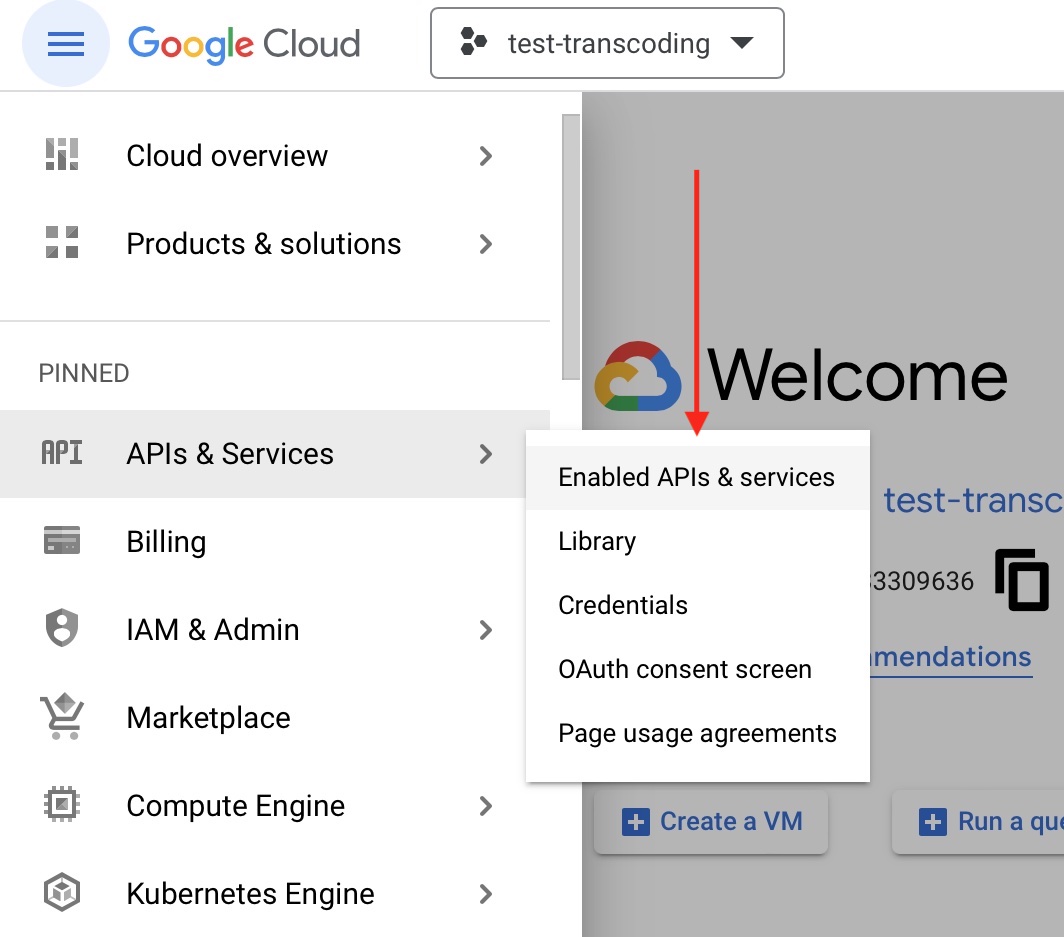Click the sidebar vertical scrollbar
The width and height of the screenshot is (1064, 937).
pos(571,247)
